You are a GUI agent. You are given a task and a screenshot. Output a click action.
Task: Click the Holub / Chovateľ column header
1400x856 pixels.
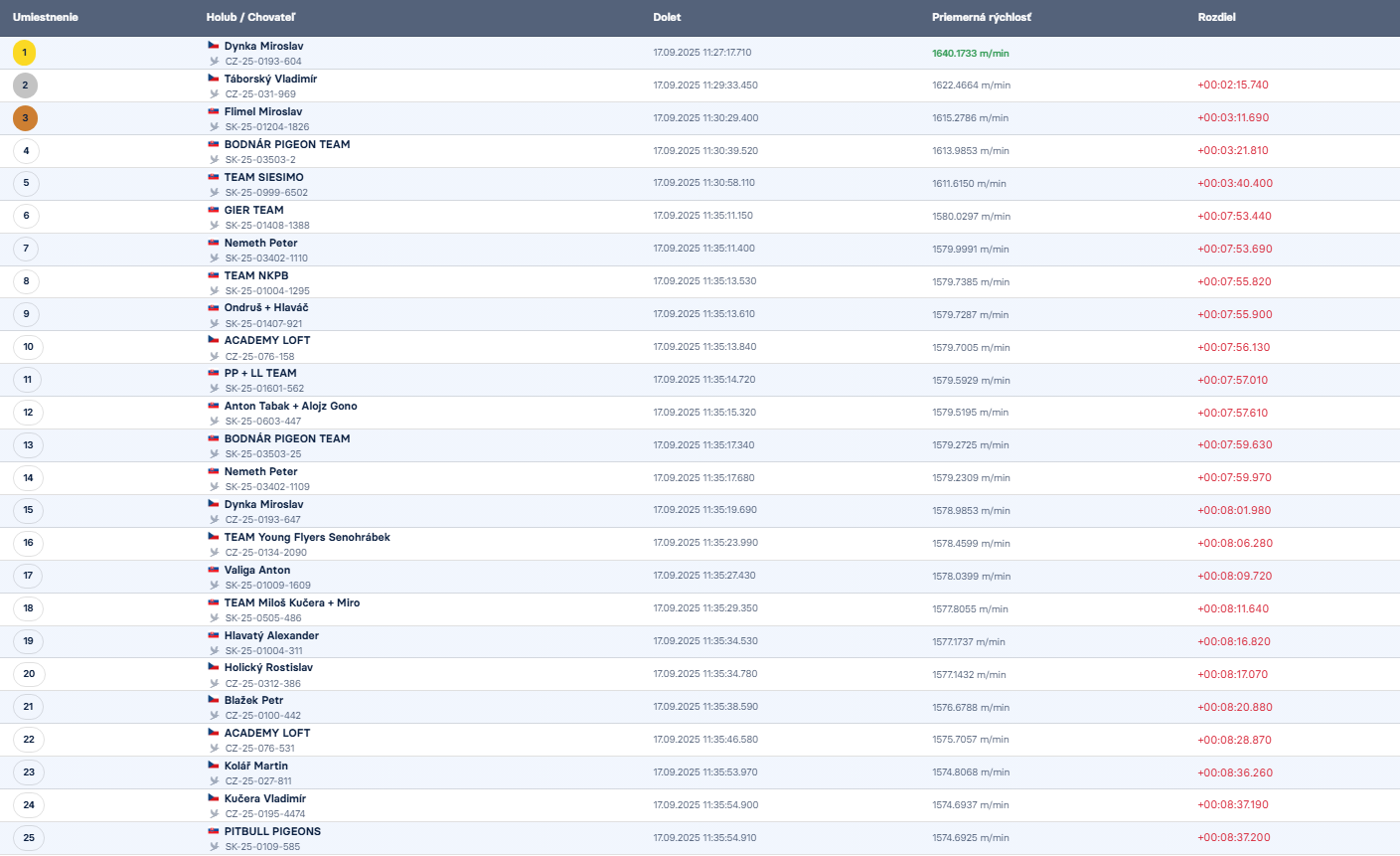click(x=250, y=18)
